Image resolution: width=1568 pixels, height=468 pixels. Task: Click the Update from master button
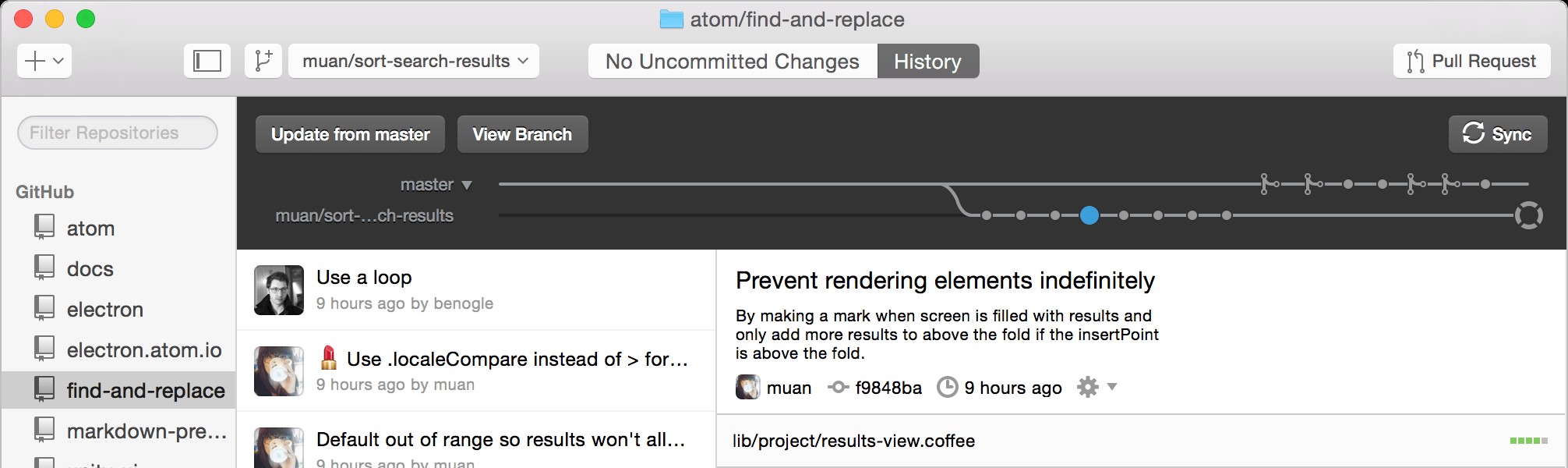(349, 133)
